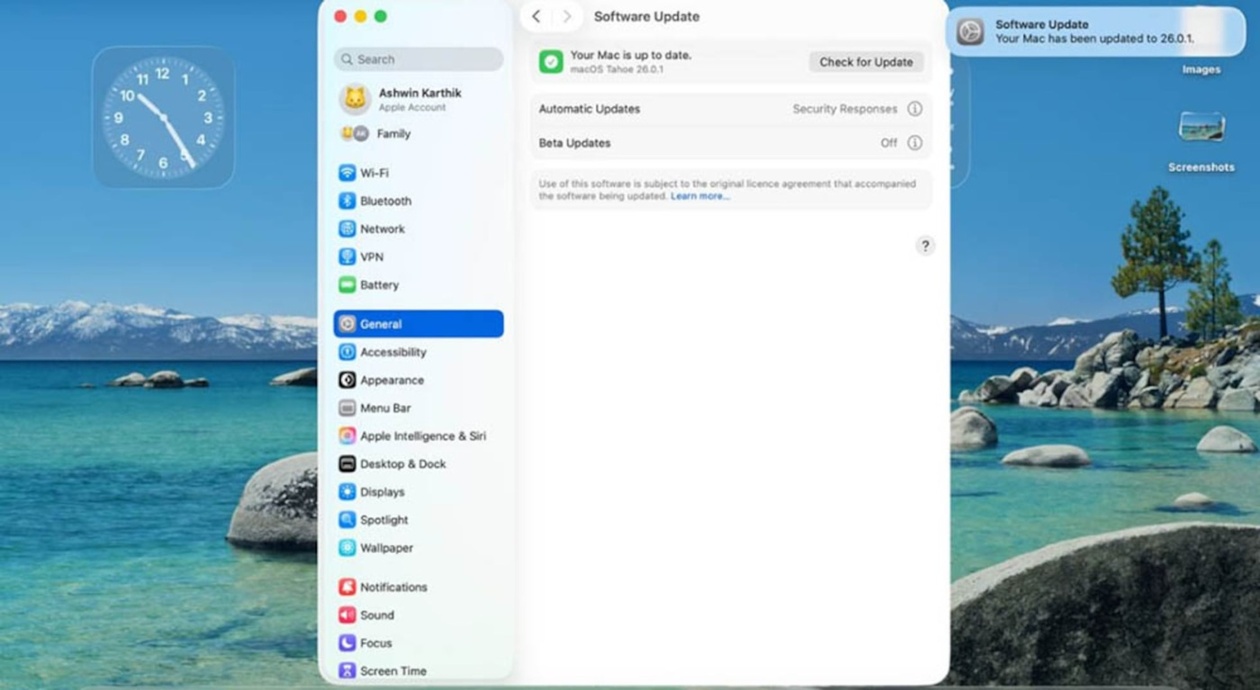Click the Wi-Fi icon in the sidebar
Screen dimensions: 1260x690
[347, 173]
